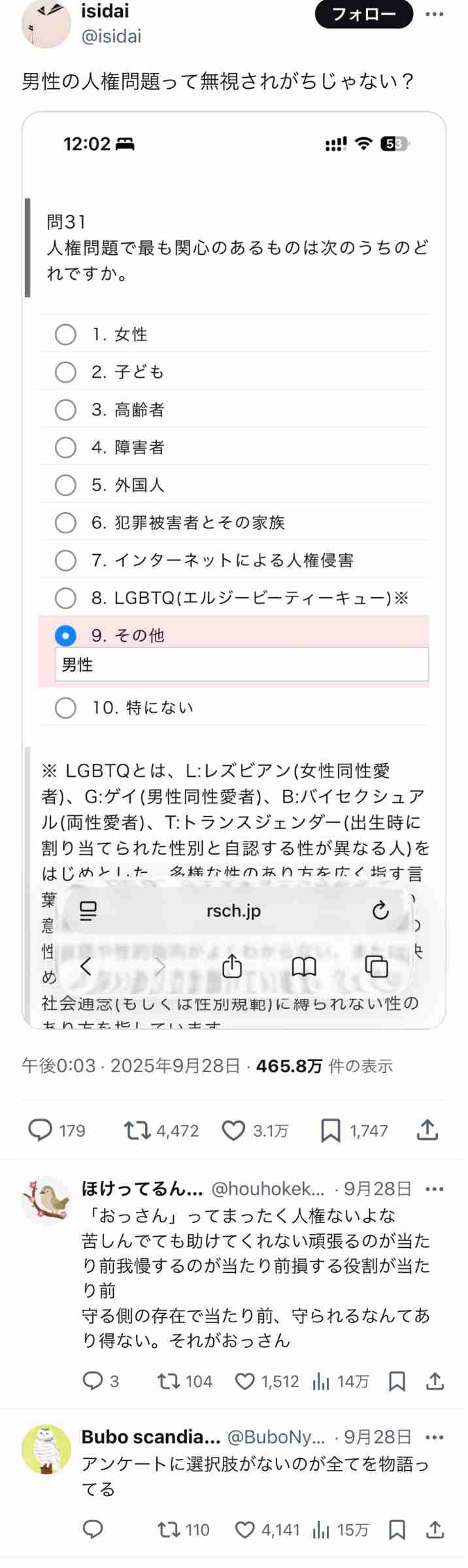Select the 10. 特にない radio option
This screenshot has height=1568, width=468.
pos(65,708)
